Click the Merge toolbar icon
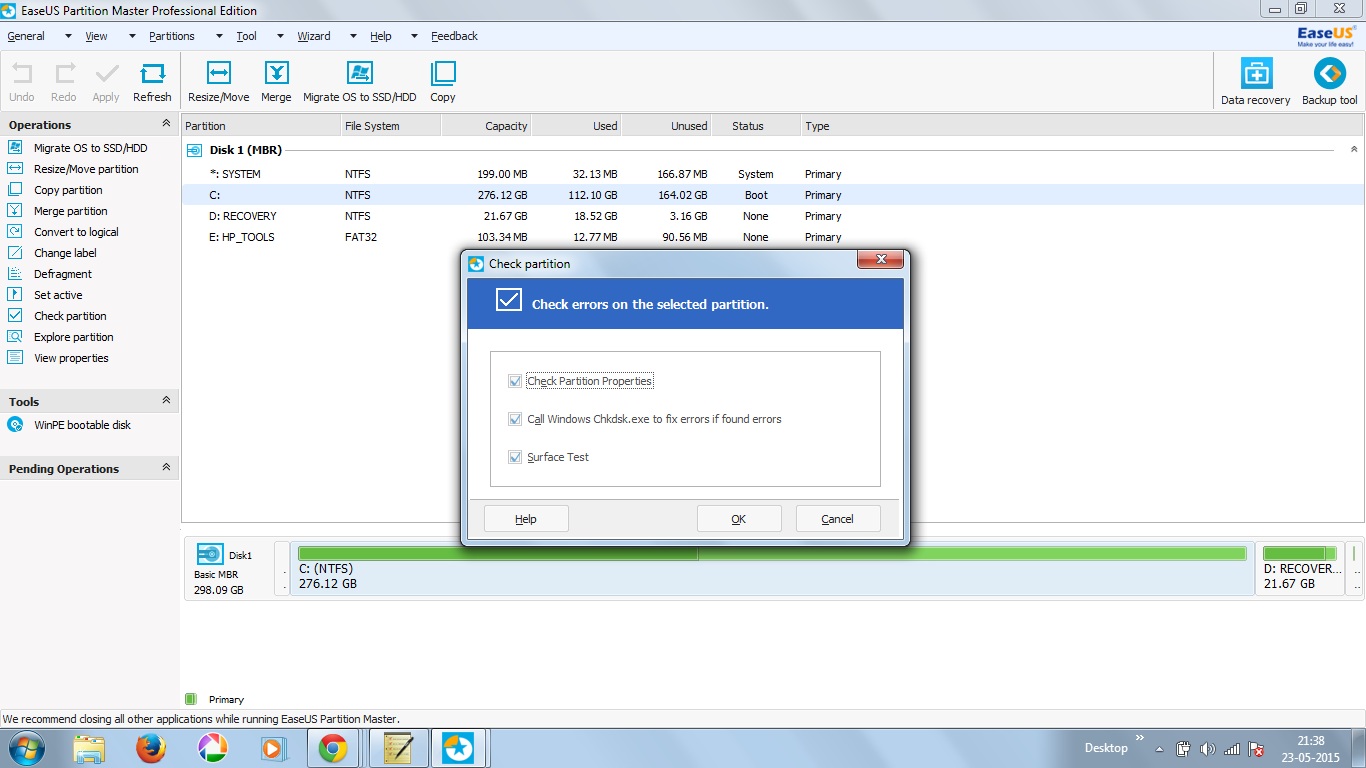The width and height of the screenshot is (1366, 768). 276,73
